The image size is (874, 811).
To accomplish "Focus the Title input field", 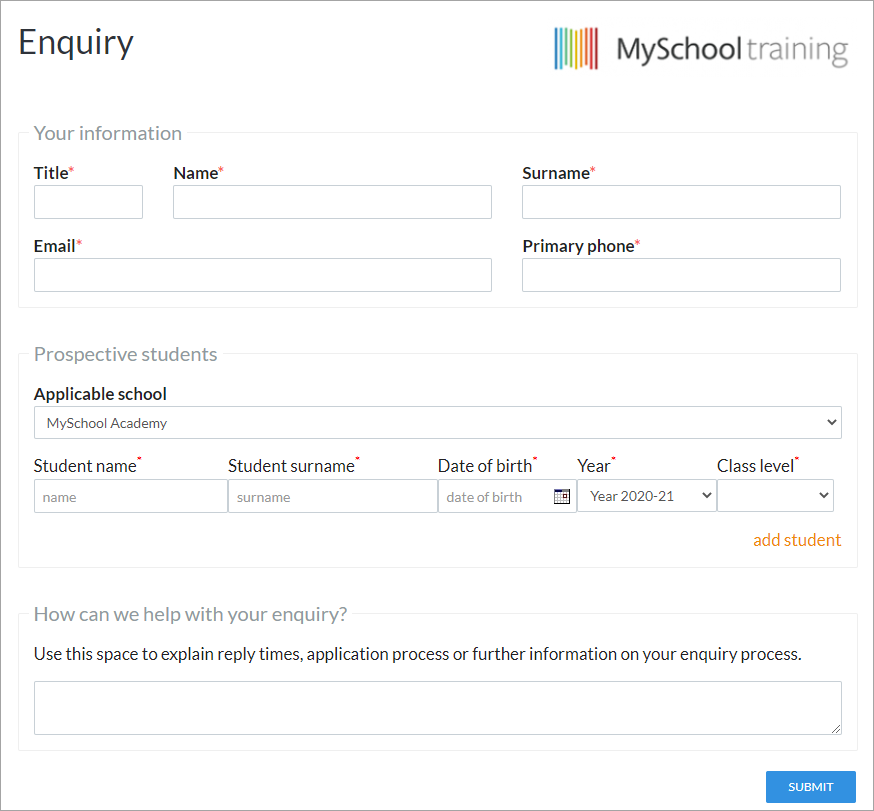I will pyautogui.click(x=88, y=202).
